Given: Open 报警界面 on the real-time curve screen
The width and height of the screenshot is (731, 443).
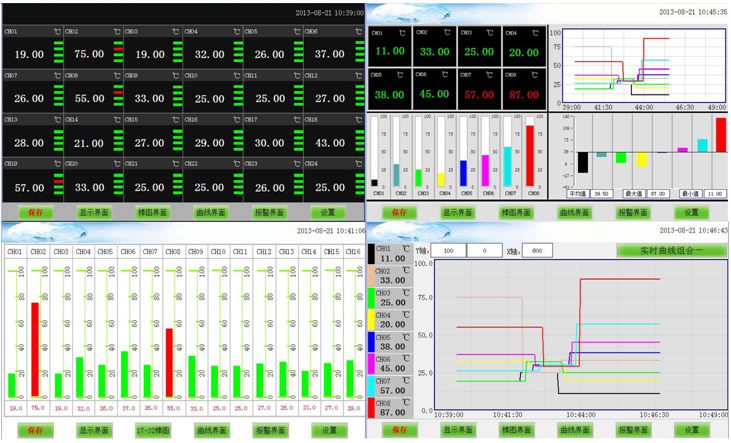Looking at the screenshot, I should [x=633, y=429].
